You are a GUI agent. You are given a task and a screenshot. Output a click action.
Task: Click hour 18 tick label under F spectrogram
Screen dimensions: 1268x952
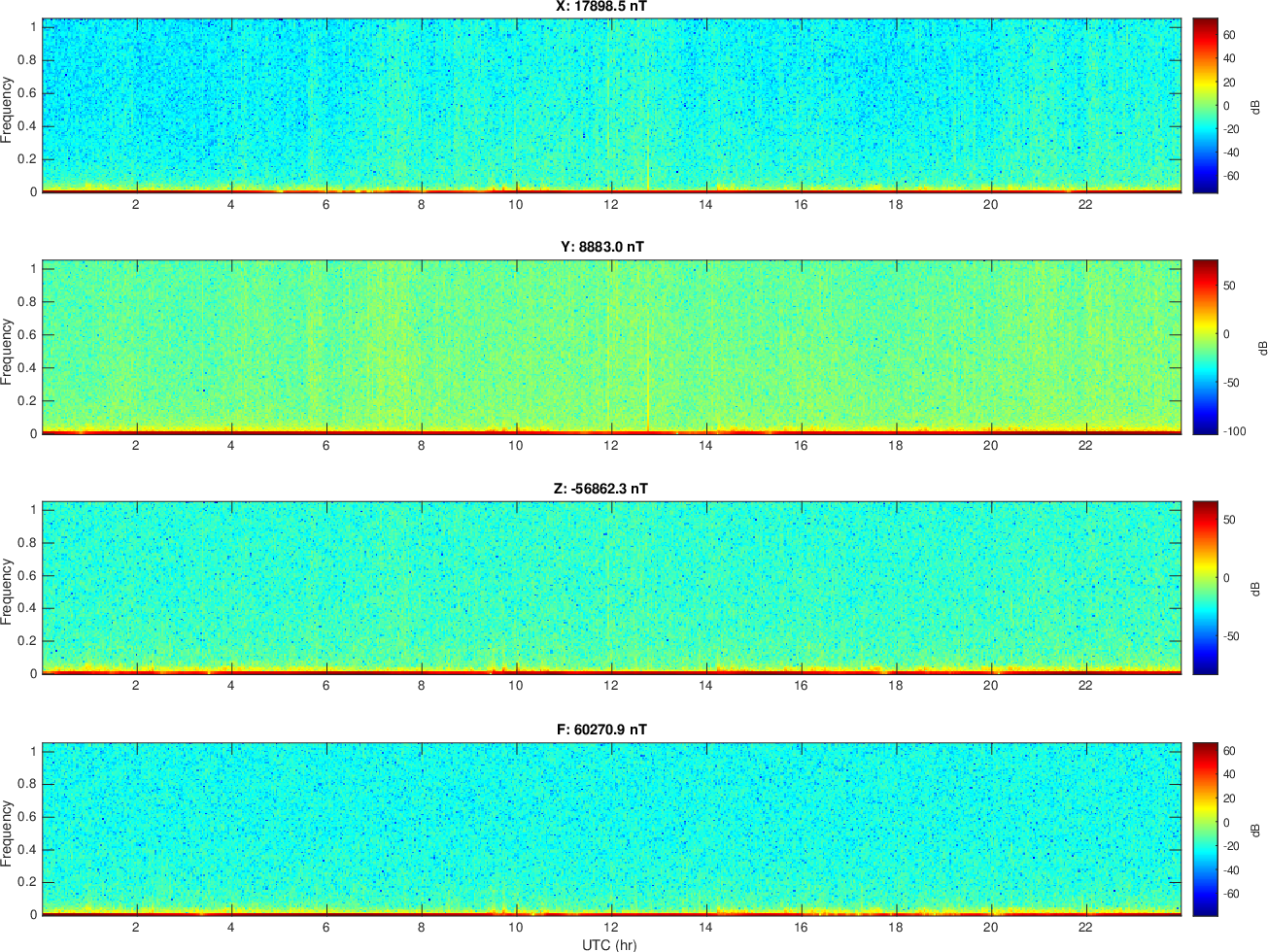click(895, 928)
